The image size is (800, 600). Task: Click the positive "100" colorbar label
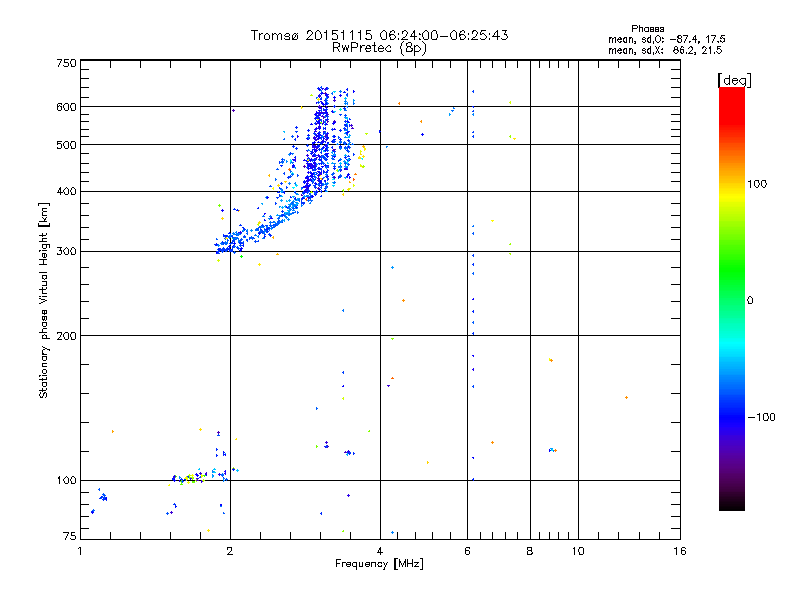click(x=757, y=184)
